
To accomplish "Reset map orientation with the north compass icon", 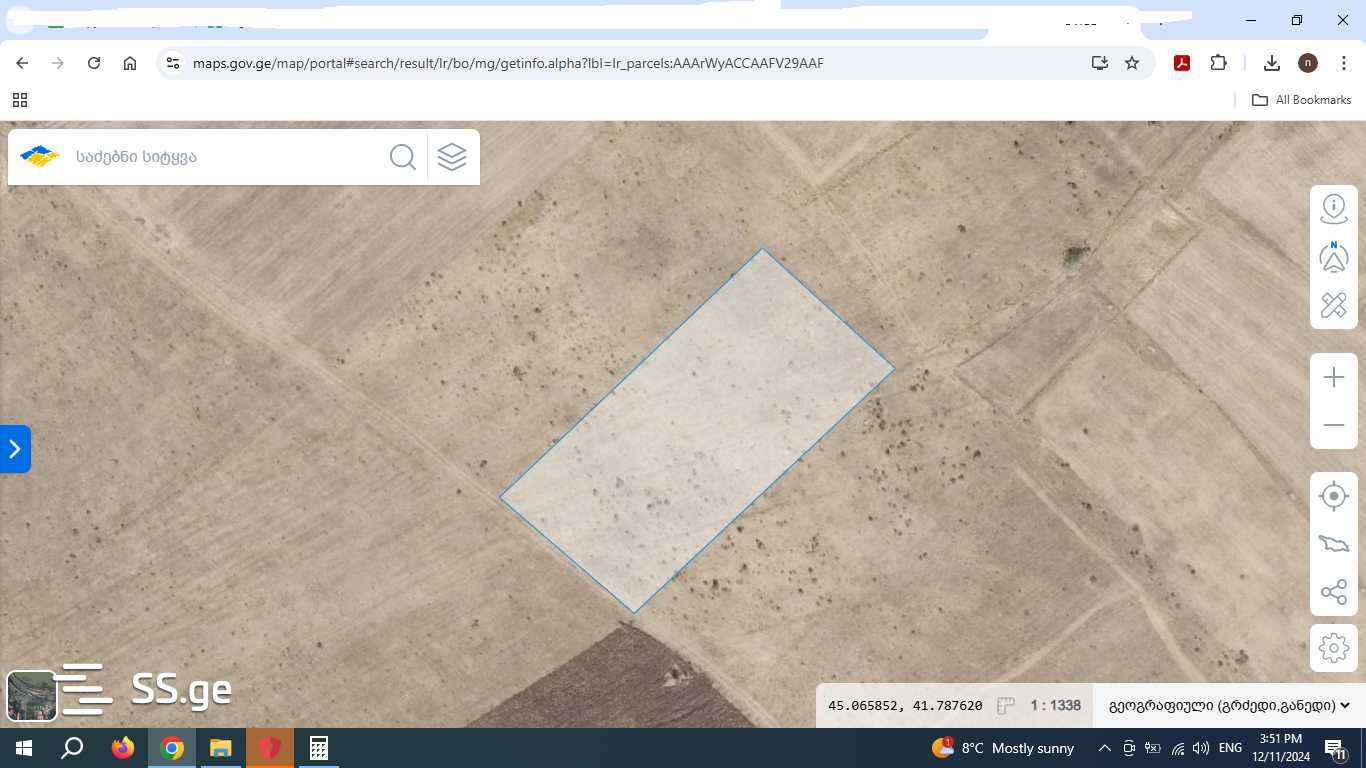I will [1334, 257].
